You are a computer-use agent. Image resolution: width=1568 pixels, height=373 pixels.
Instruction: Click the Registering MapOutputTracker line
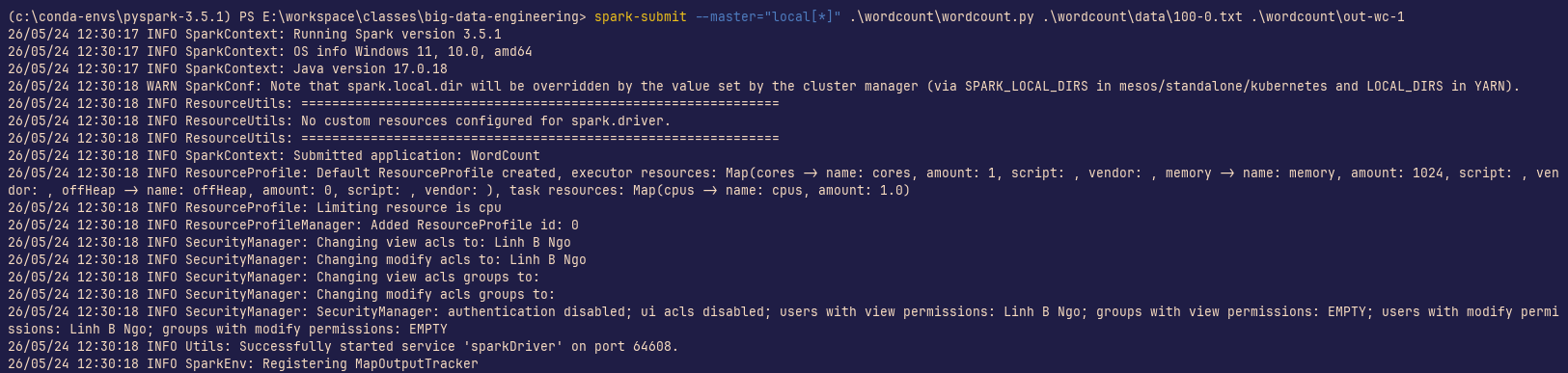point(242,363)
